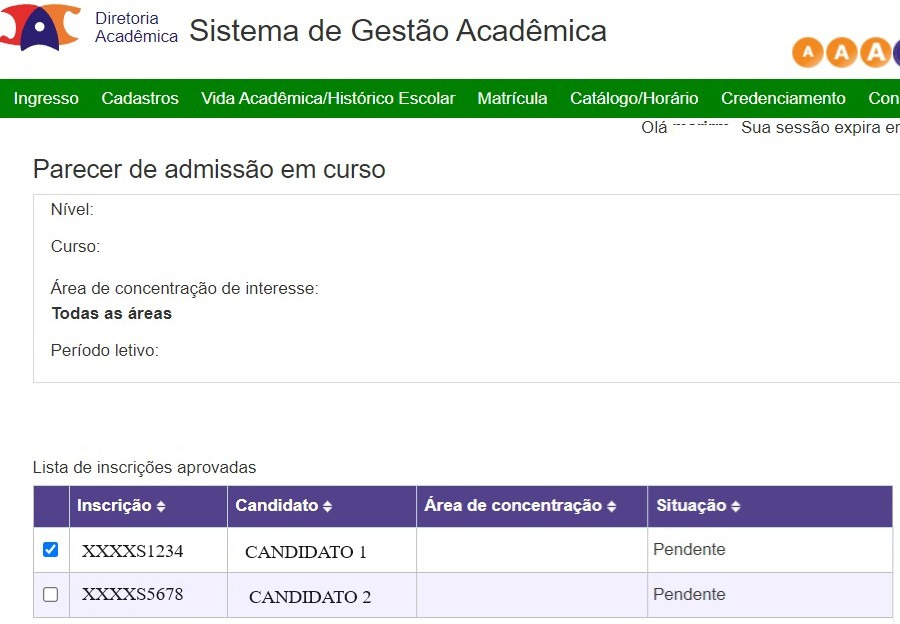The height and width of the screenshot is (624, 900).
Task: Sort table by Candidato column arrows
Action: point(327,506)
